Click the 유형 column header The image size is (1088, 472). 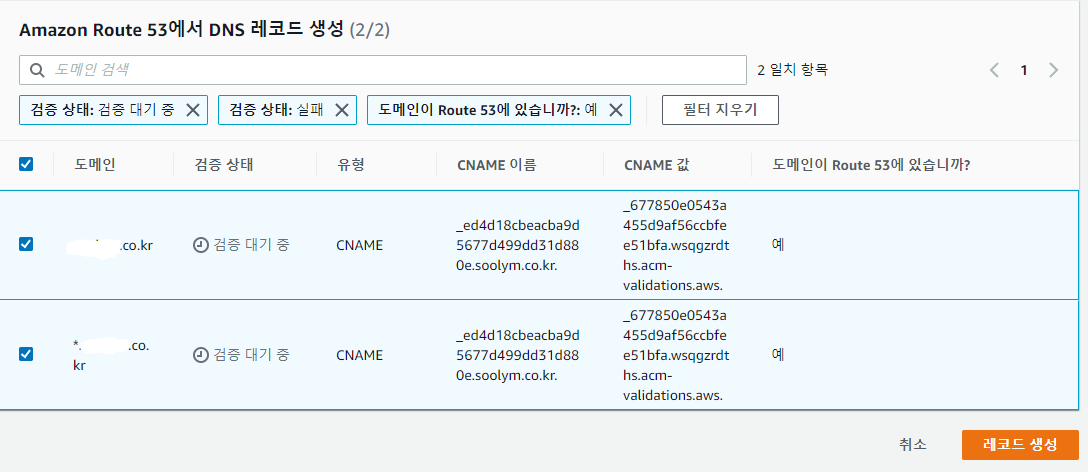350,165
